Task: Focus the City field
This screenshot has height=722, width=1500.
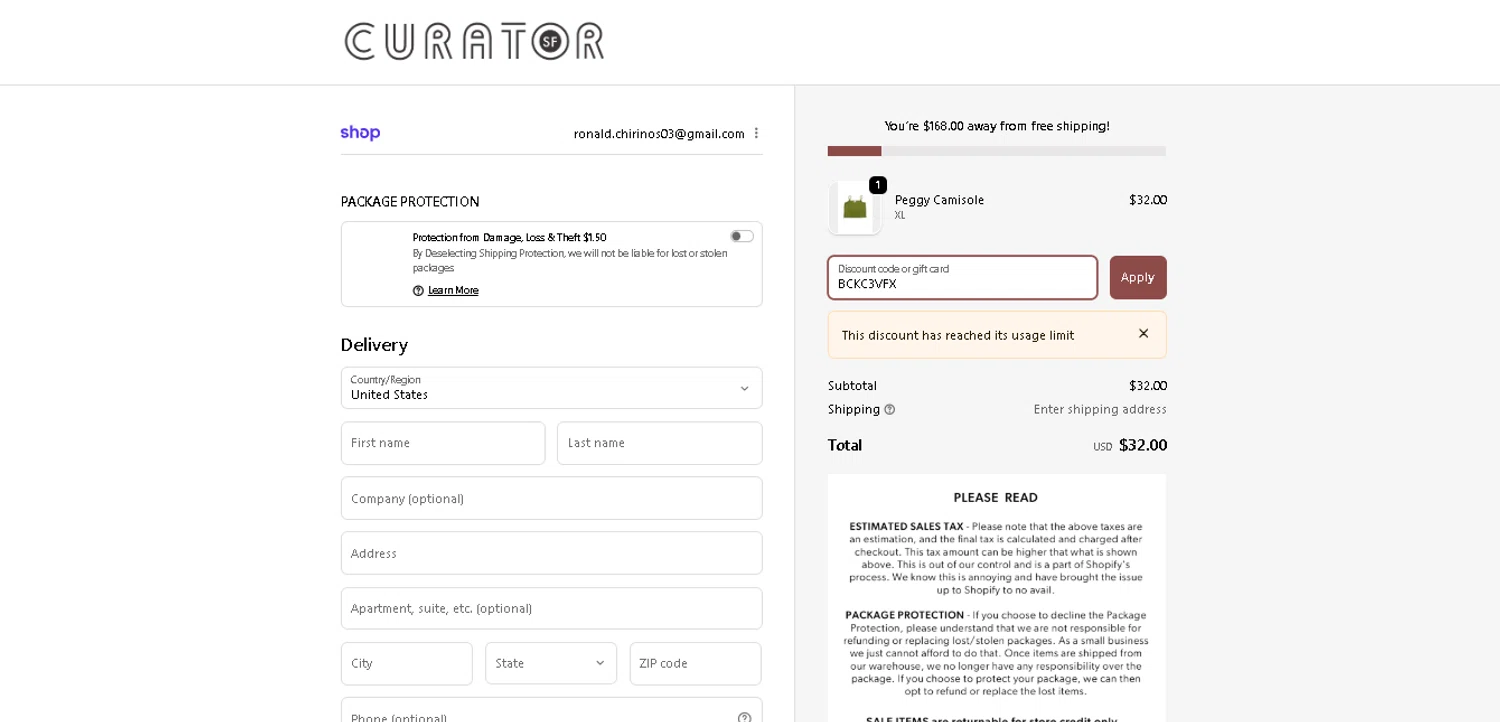Action: pos(407,664)
